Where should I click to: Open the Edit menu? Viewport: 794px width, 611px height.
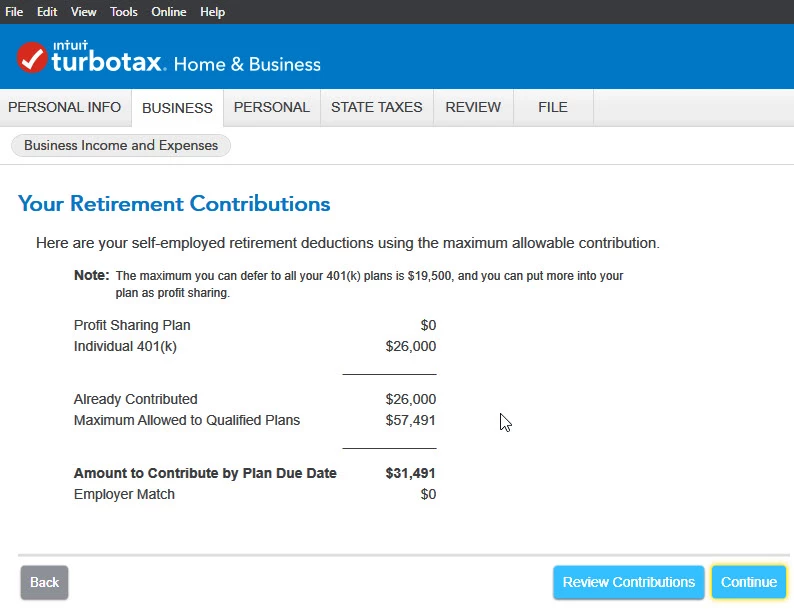(x=47, y=12)
